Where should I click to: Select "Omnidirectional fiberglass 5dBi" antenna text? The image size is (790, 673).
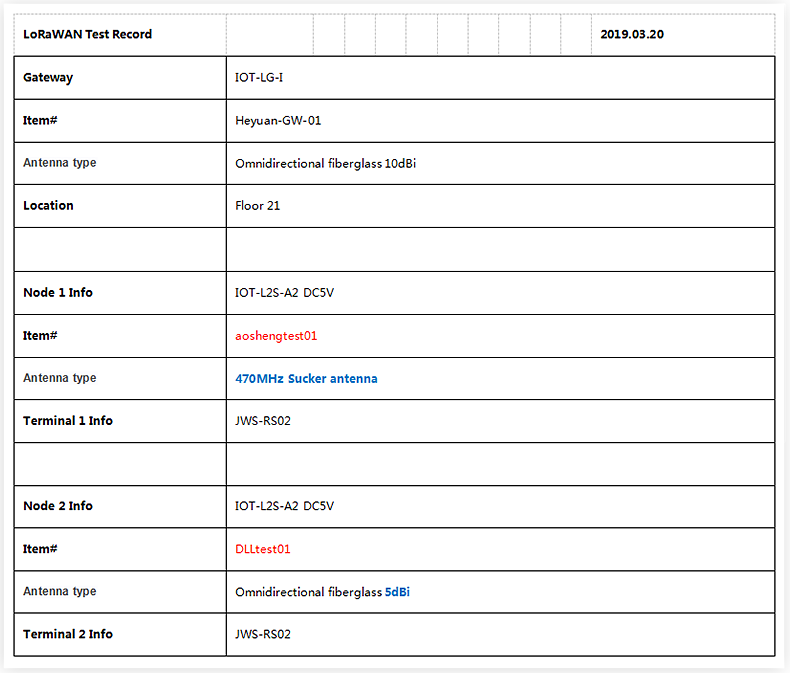[322, 592]
